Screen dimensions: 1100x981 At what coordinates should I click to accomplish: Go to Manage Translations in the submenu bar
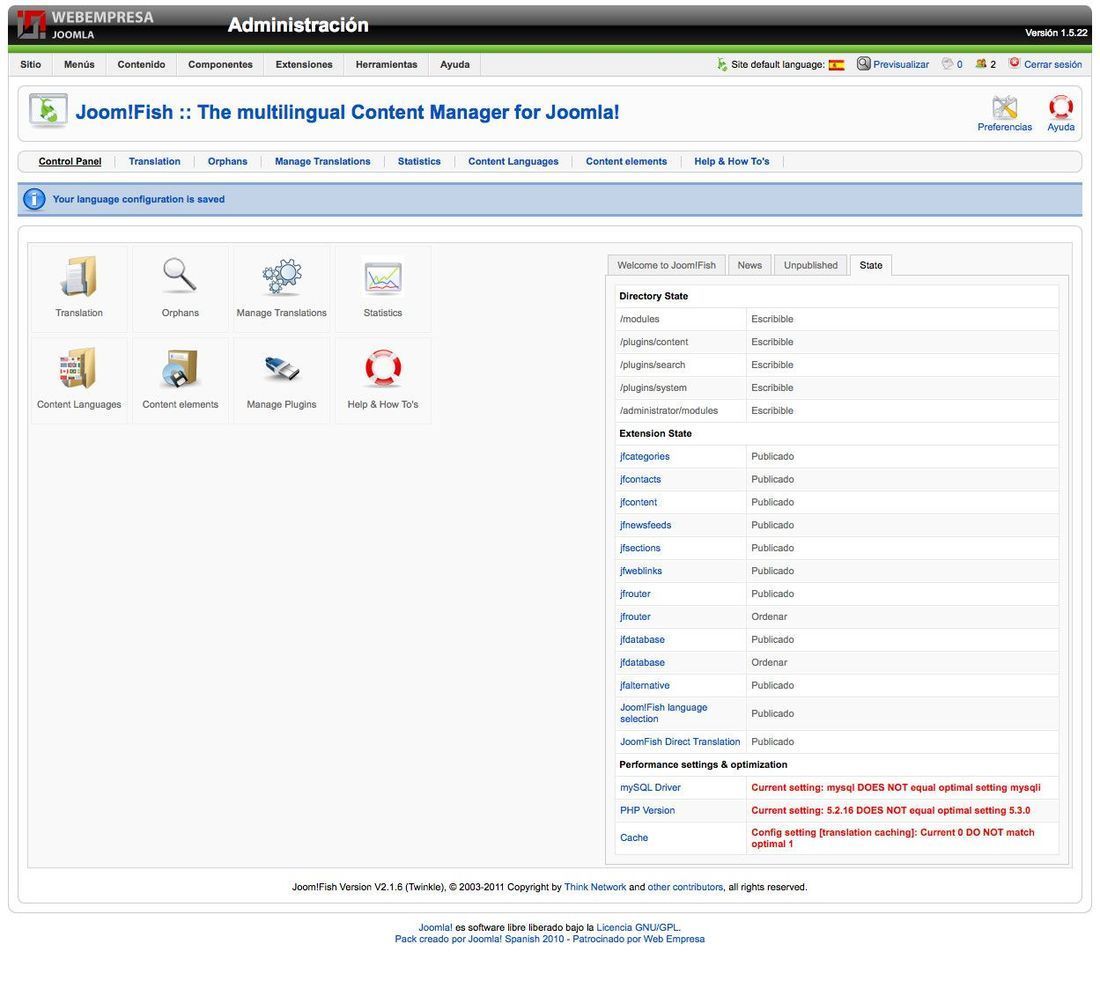[x=322, y=161]
